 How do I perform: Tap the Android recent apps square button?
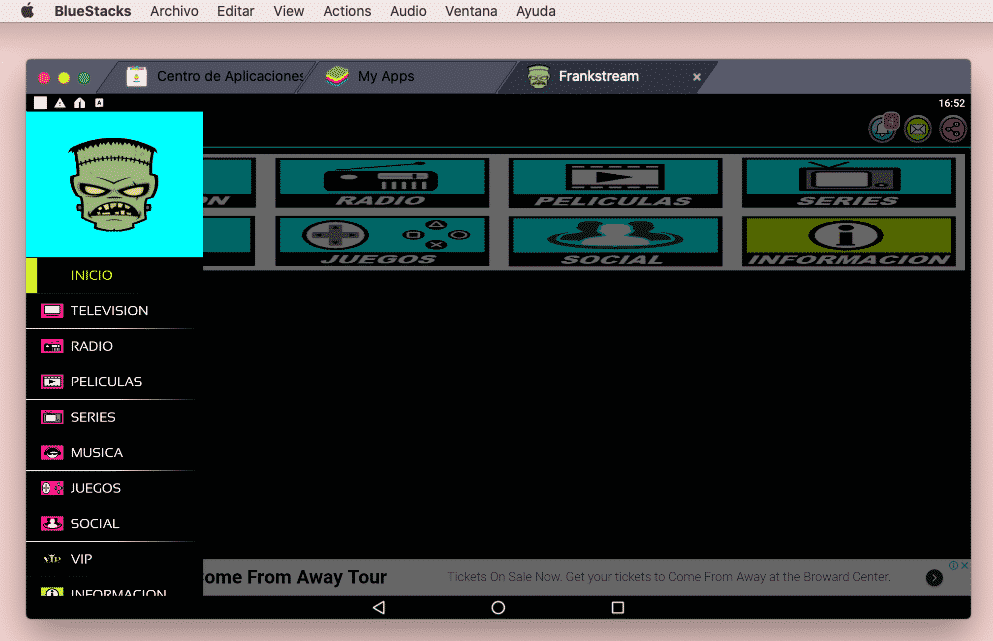pyautogui.click(x=618, y=607)
